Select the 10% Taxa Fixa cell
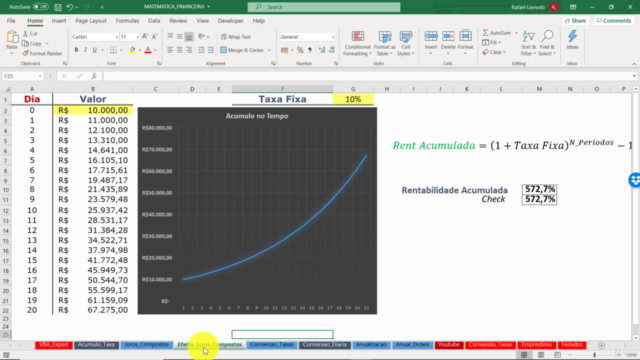This screenshot has height=360, width=640. pos(353,99)
